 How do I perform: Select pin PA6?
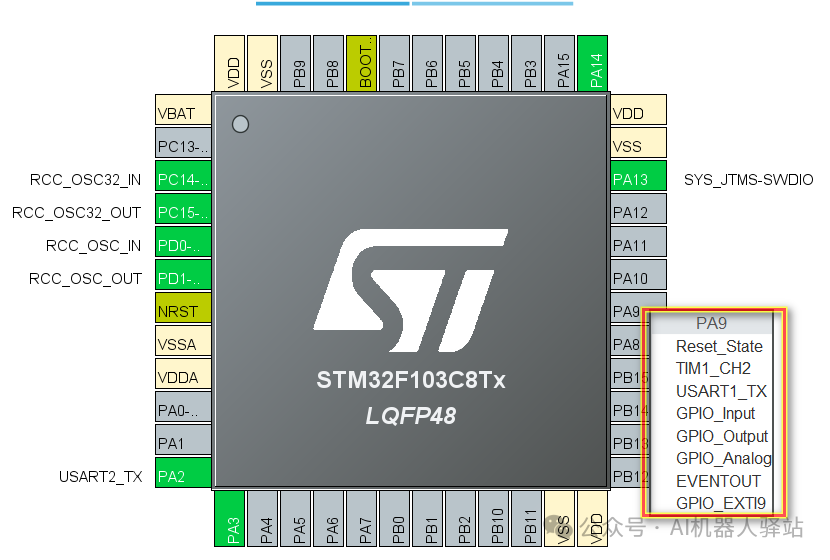pyautogui.click(x=329, y=519)
